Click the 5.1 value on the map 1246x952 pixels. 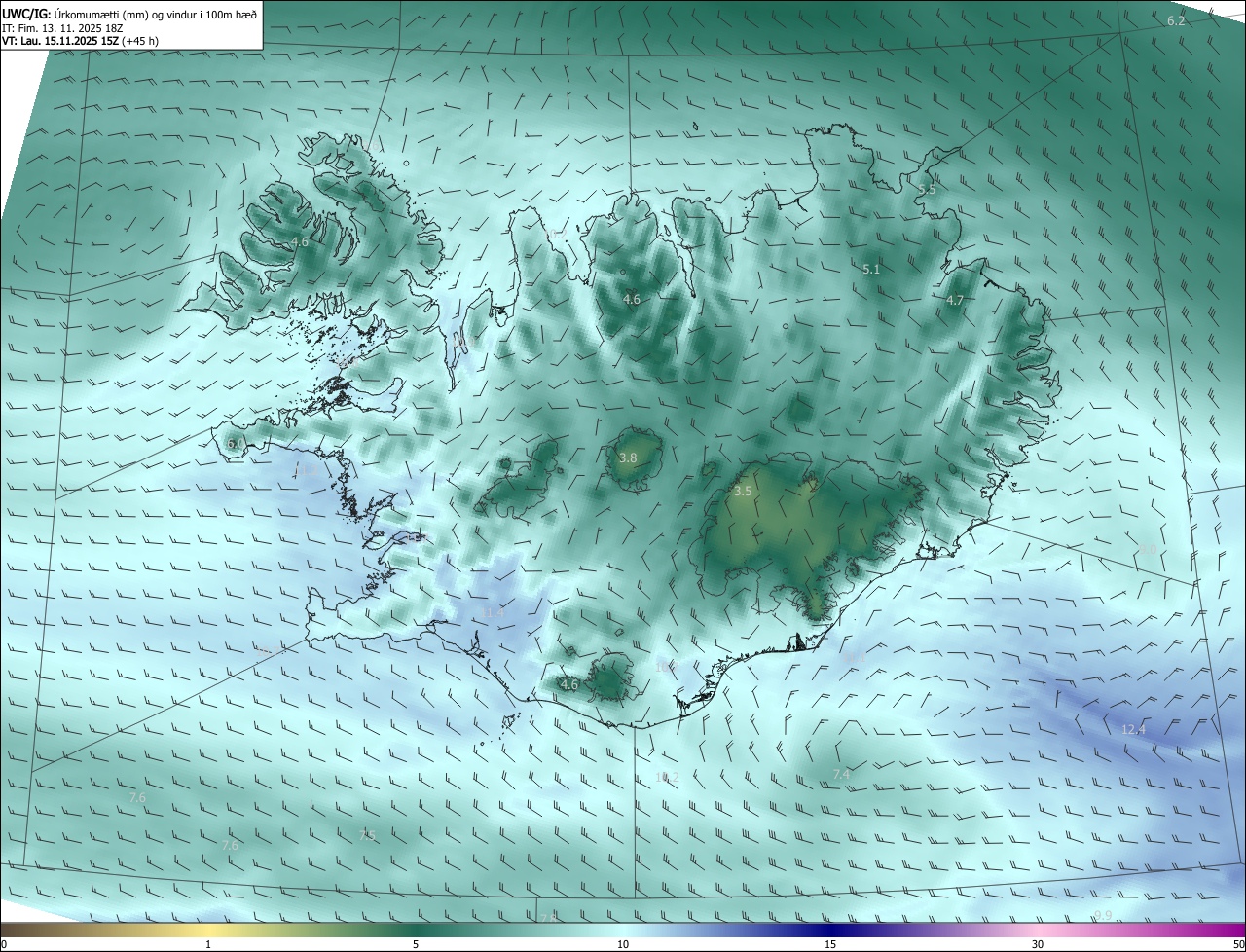(871, 269)
